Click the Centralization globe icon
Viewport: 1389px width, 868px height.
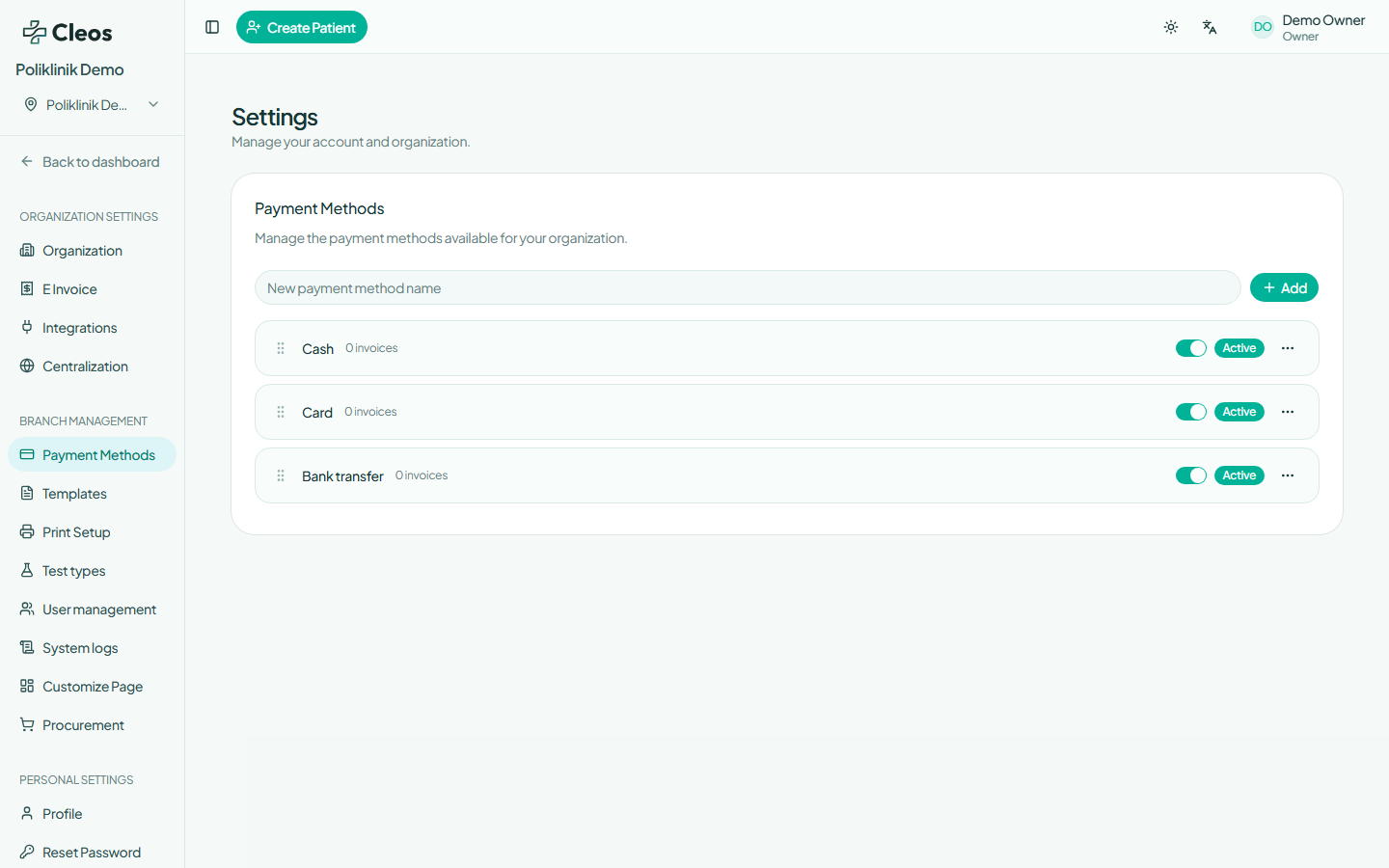[x=27, y=366]
